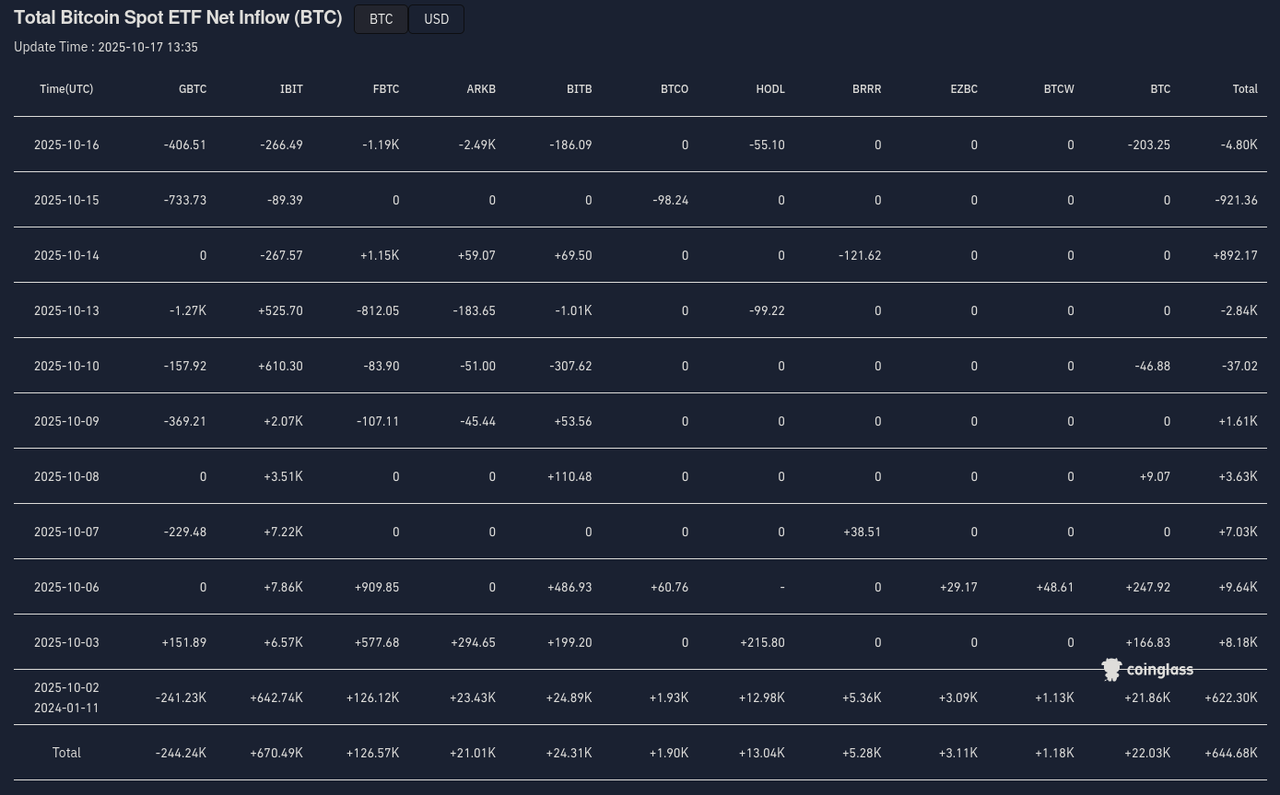This screenshot has height=795, width=1280.
Task: Click the BRRR column header
Action: 867,89
